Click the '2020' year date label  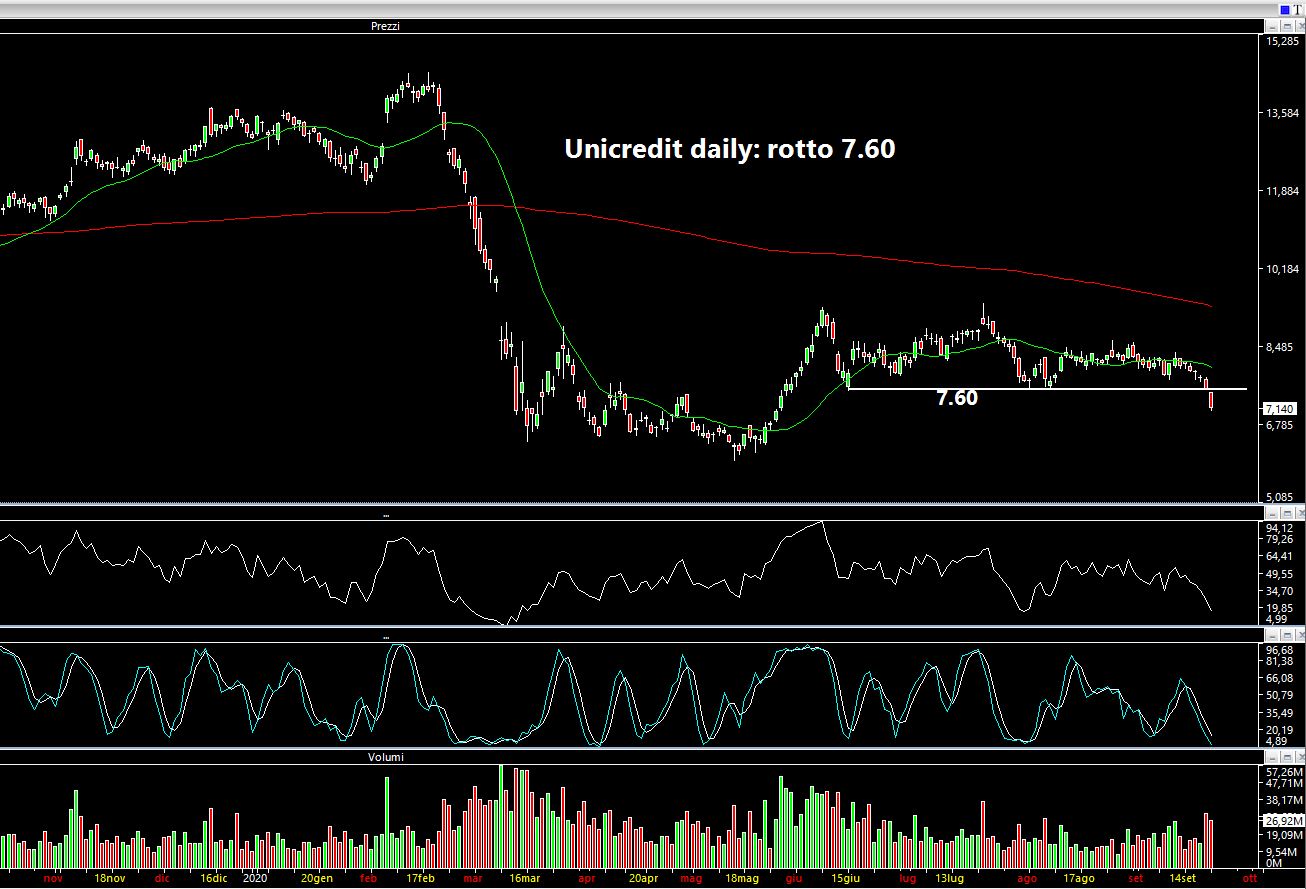pyautogui.click(x=255, y=878)
